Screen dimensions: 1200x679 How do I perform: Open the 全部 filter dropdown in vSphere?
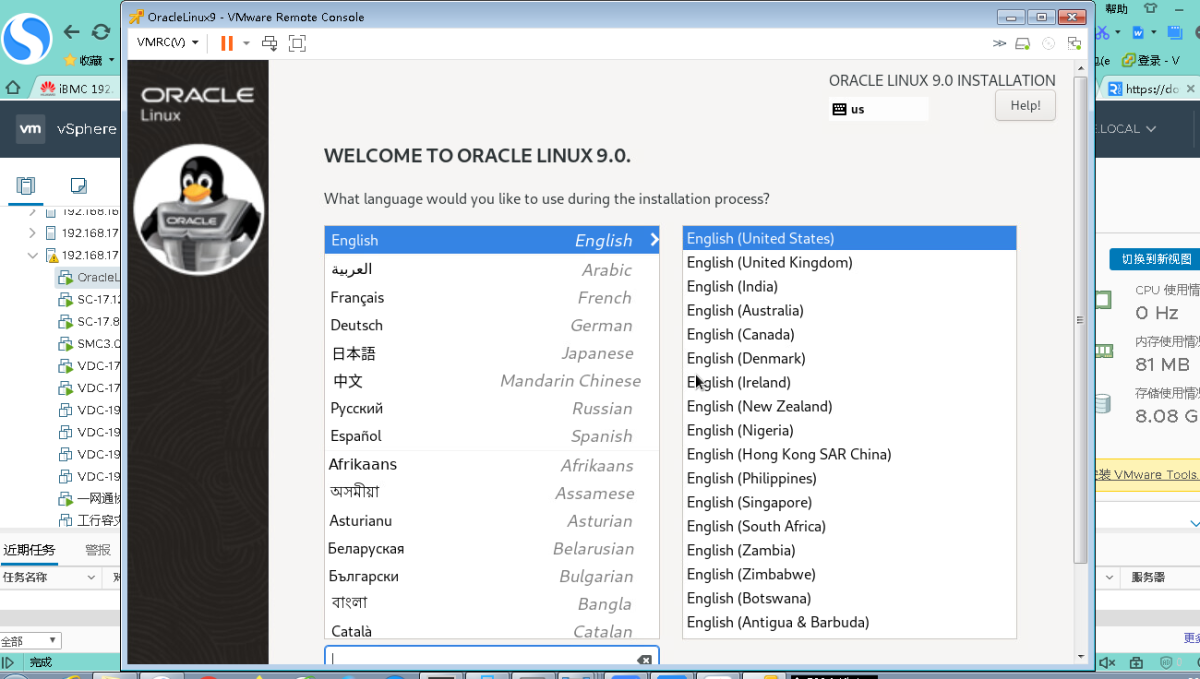[x=31, y=641]
